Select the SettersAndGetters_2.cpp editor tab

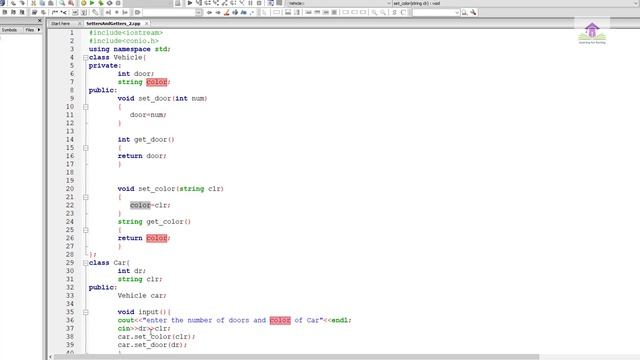(x=113, y=24)
